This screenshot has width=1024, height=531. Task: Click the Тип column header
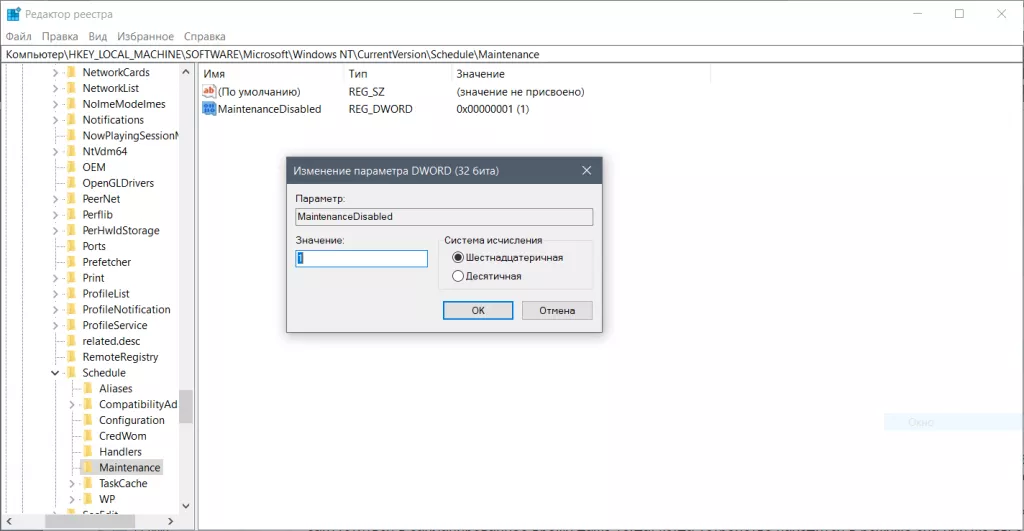358,74
